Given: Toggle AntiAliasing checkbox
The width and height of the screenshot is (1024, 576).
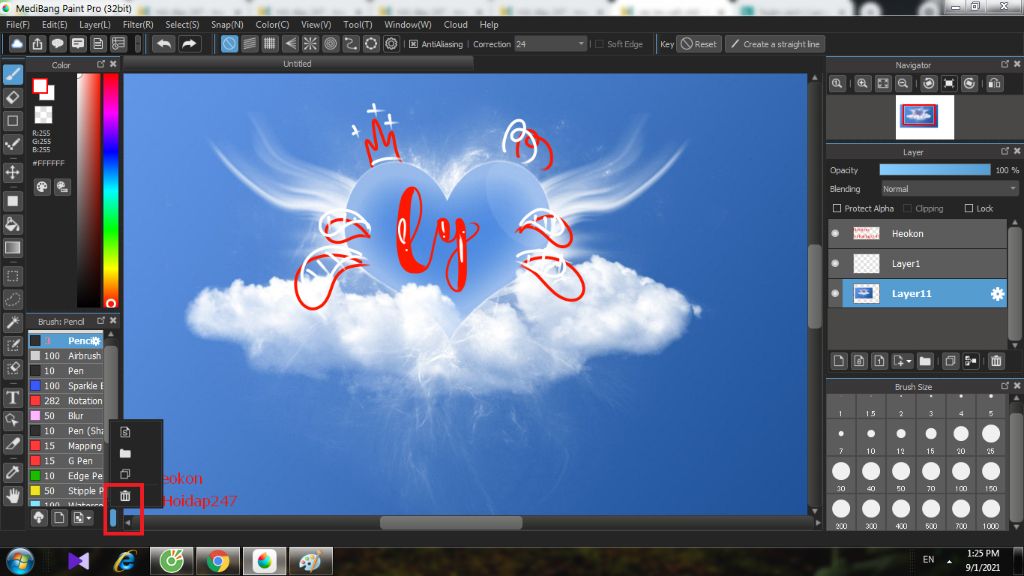Looking at the screenshot, I should point(413,44).
